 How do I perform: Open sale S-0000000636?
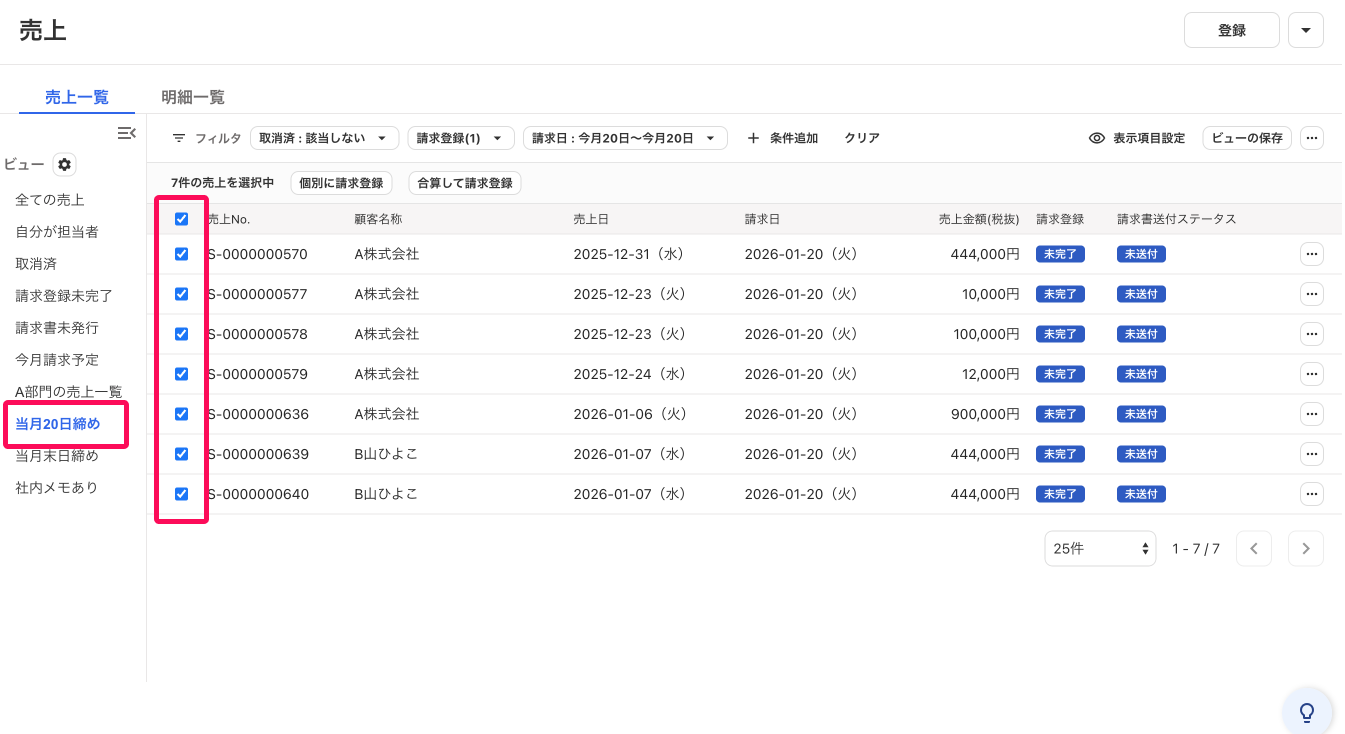pos(258,414)
